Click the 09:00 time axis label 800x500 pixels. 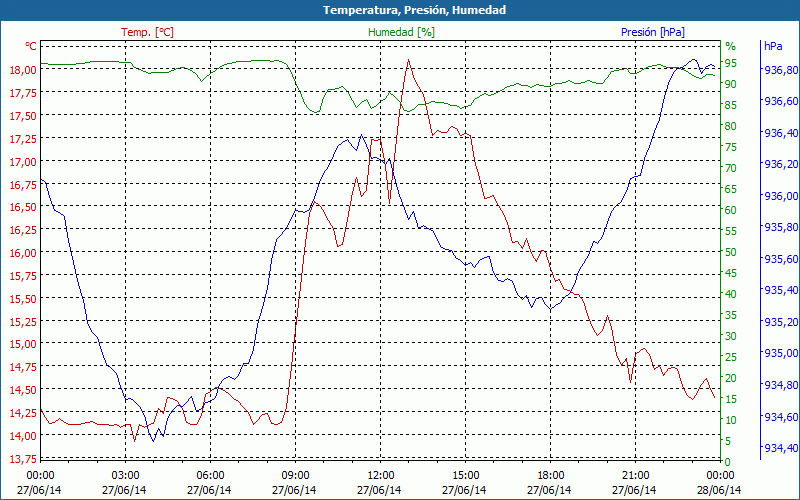tap(295, 475)
